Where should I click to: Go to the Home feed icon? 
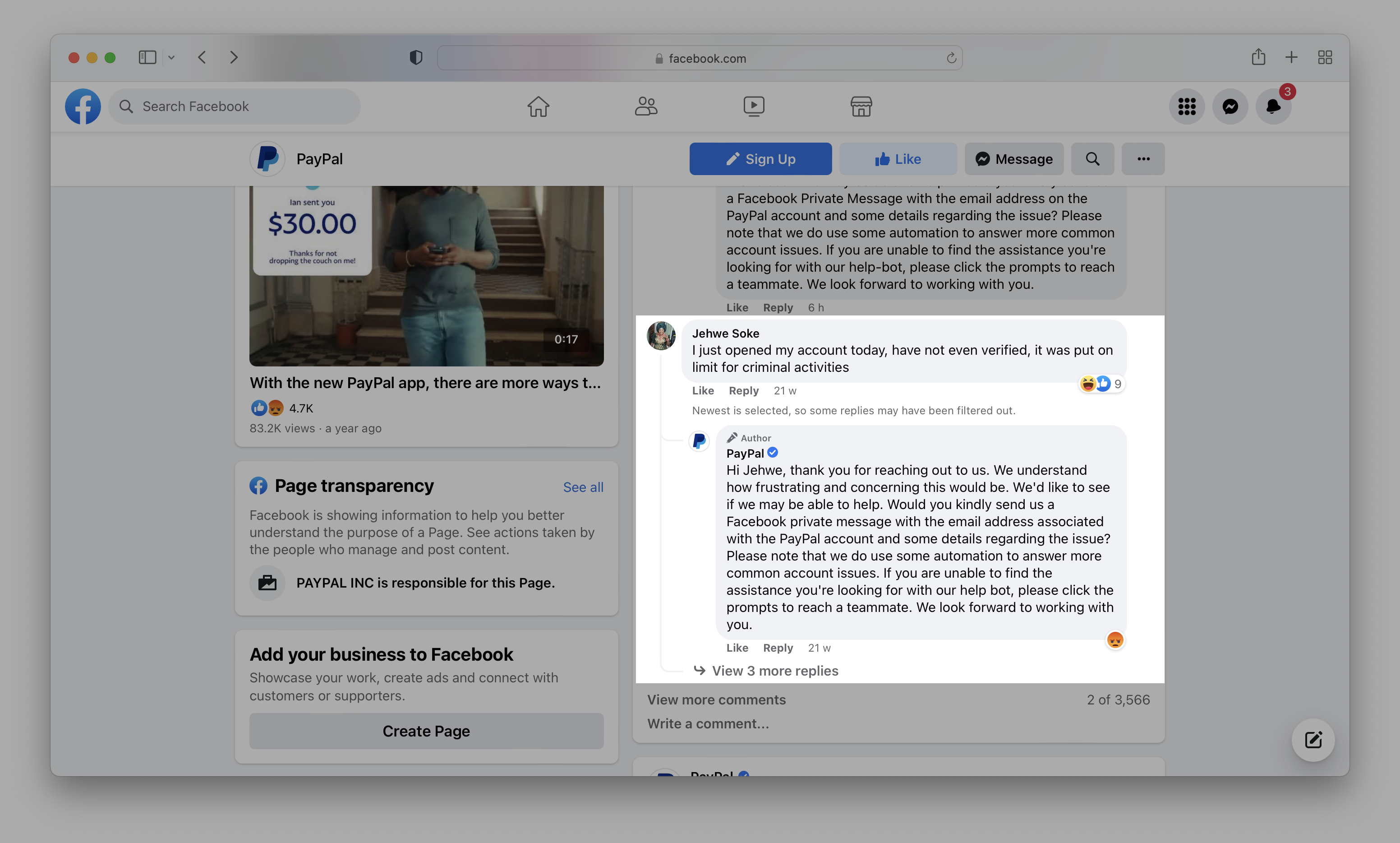(538, 106)
